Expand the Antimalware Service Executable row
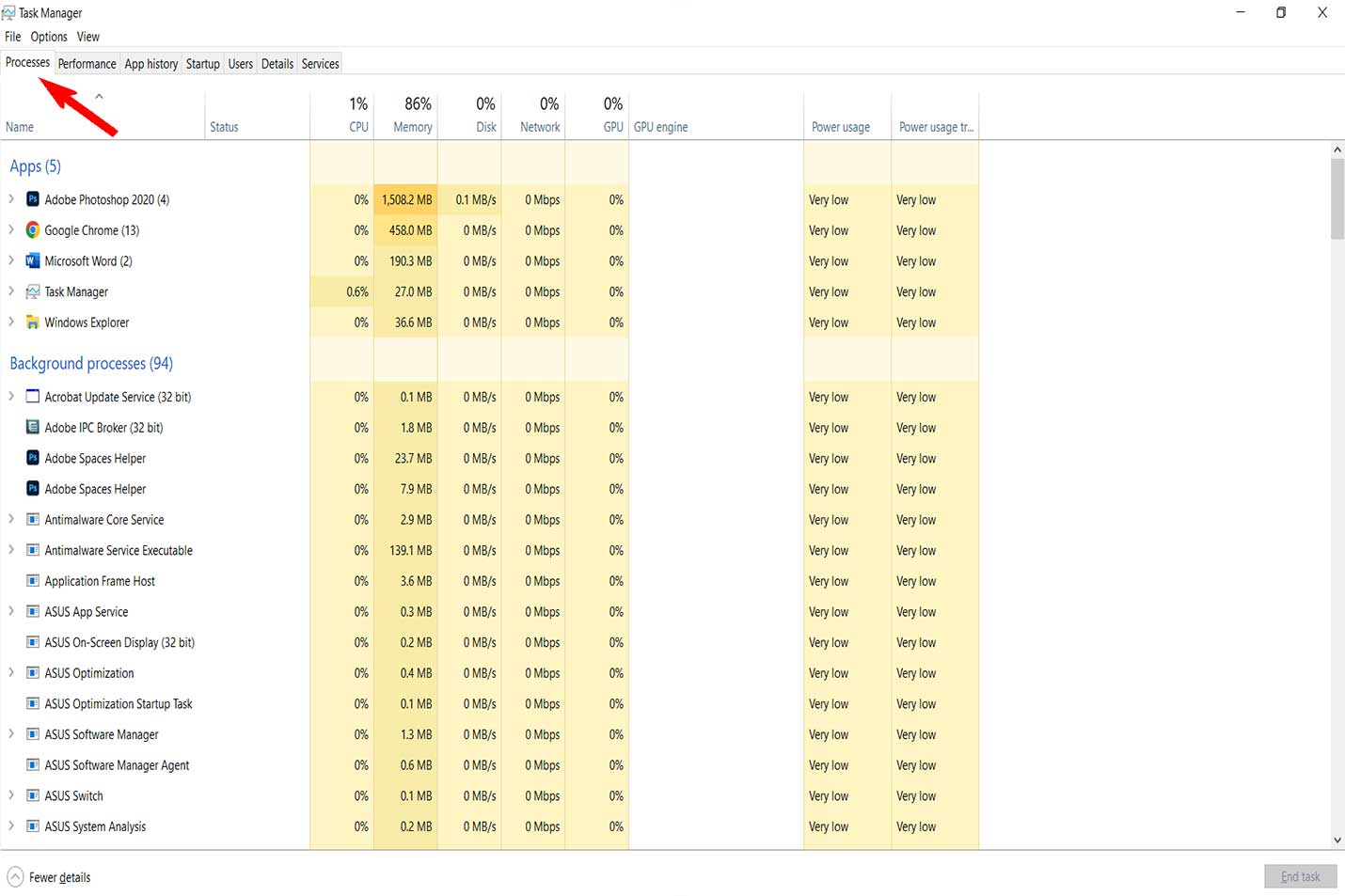This screenshot has height=896, width=1345. point(11,551)
